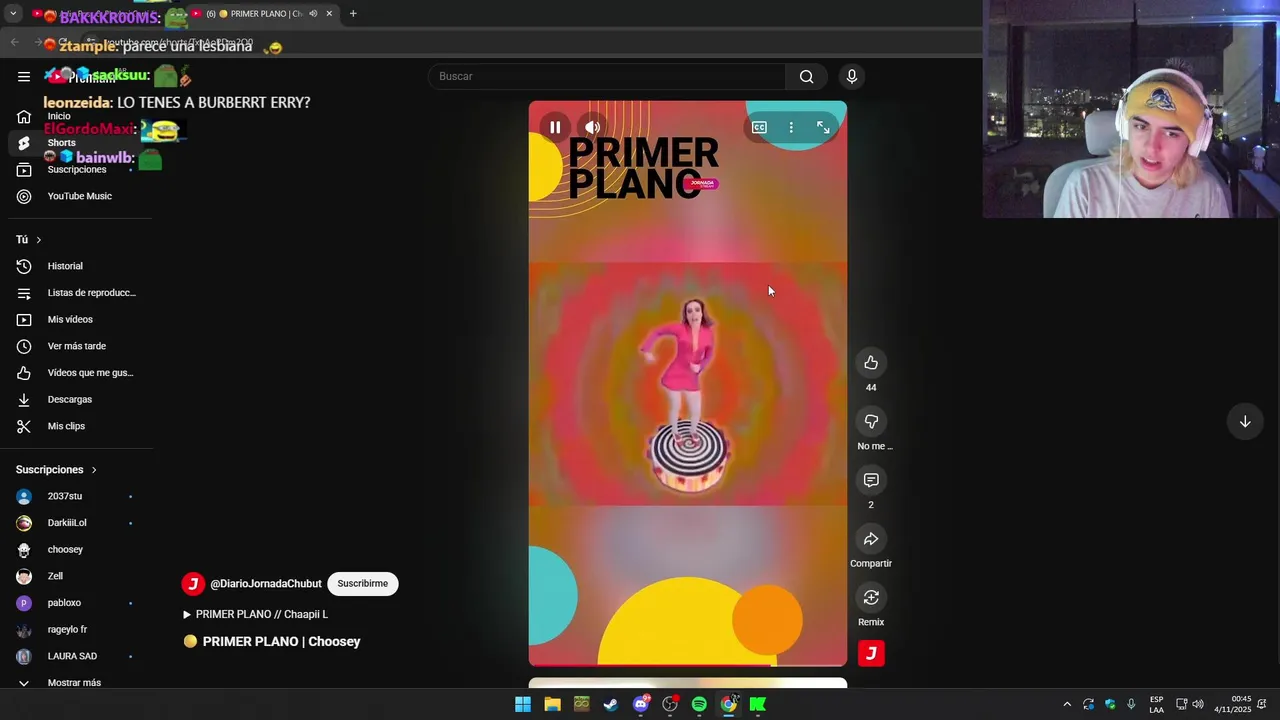Toggle closed captions on the Short
The height and width of the screenshot is (720, 1280).
click(759, 127)
